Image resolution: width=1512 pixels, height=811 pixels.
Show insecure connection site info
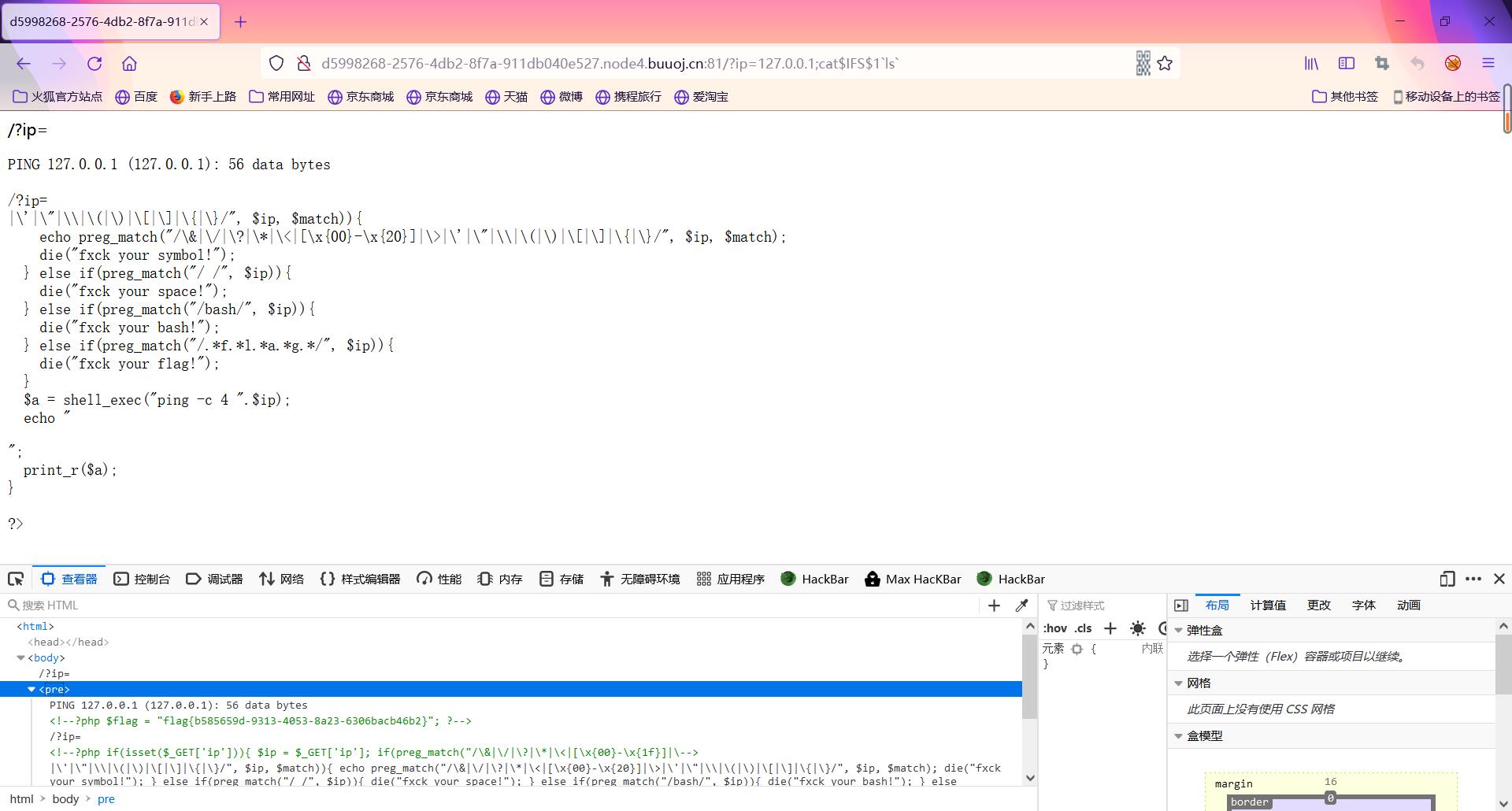pos(303,64)
